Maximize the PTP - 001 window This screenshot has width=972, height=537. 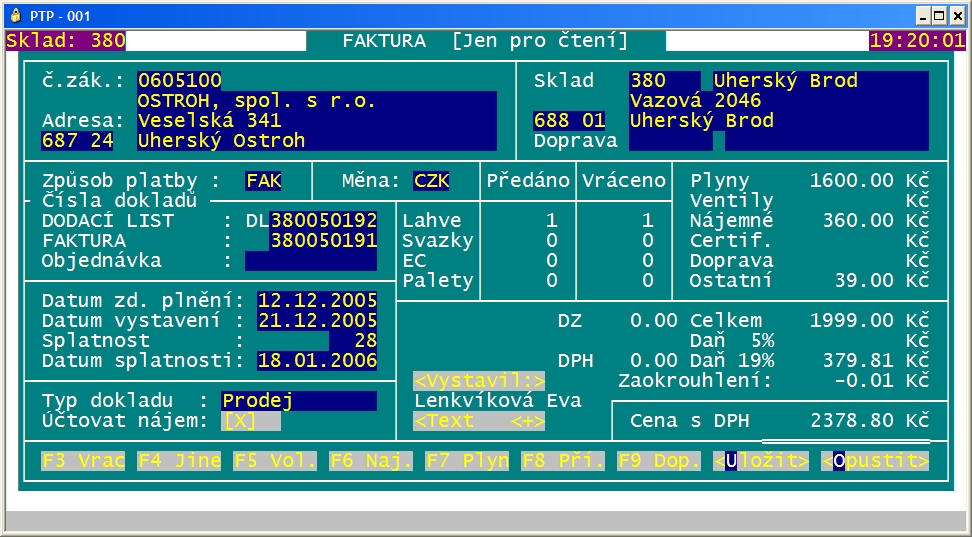[939, 15]
